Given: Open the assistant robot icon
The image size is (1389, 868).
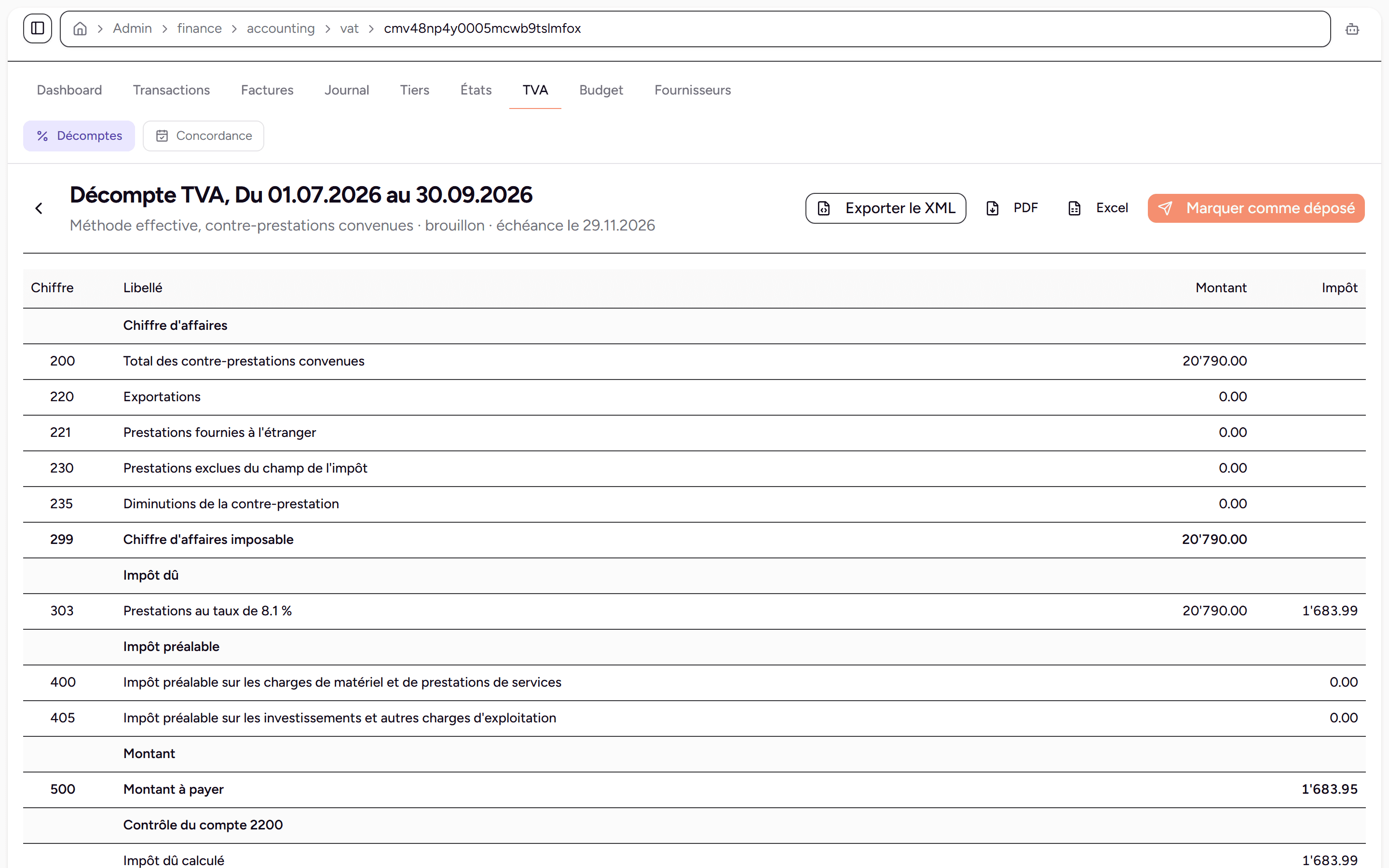Looking at the screenshot, I should point(1352,29).
